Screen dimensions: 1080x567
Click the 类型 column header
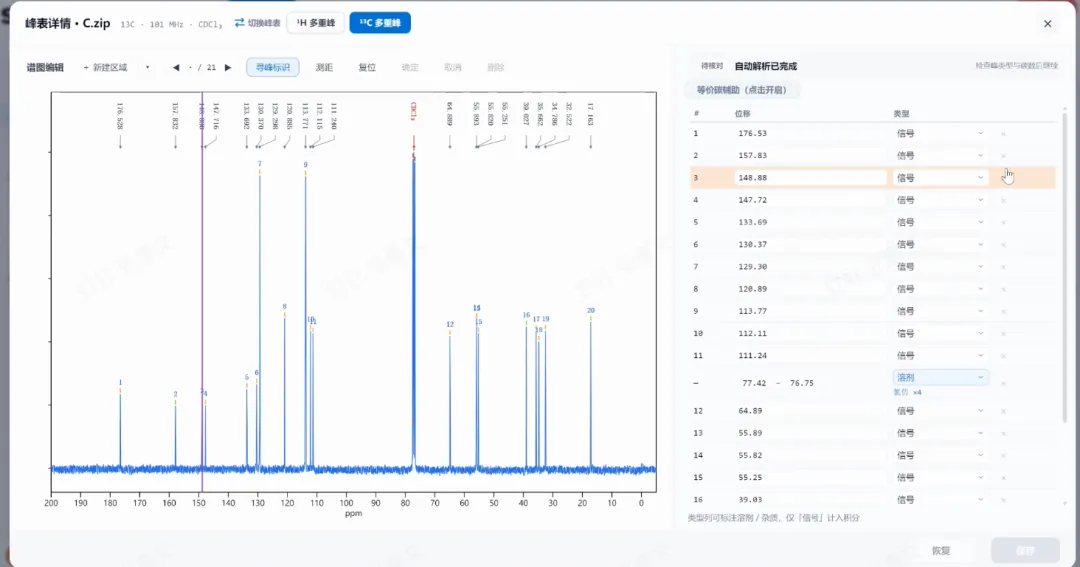point(901,114)
